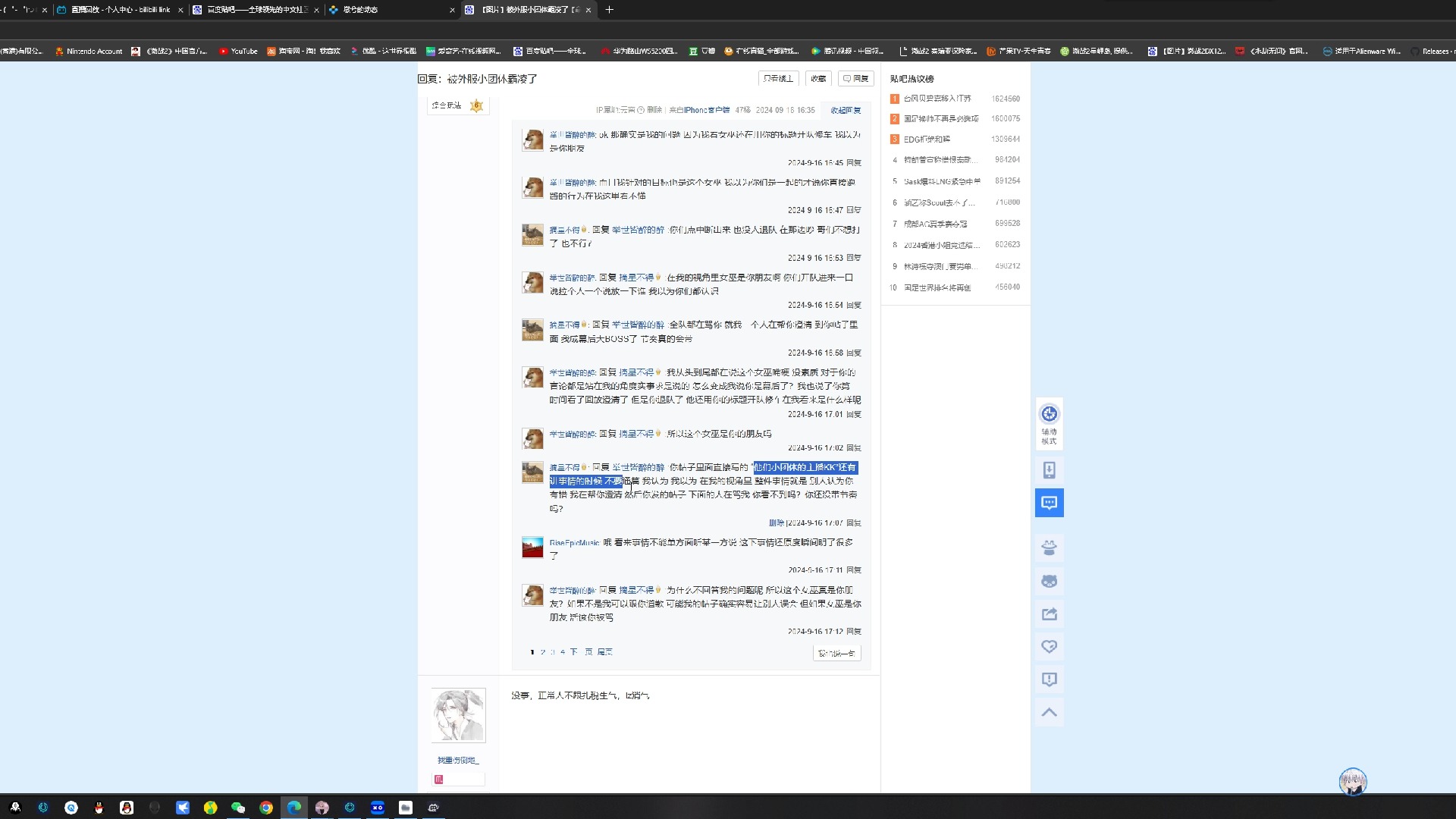The width and height of the screenshot is (1456, 819).
Task: Click the gold level 6 badge icon
Action: (x=476, y=106)
